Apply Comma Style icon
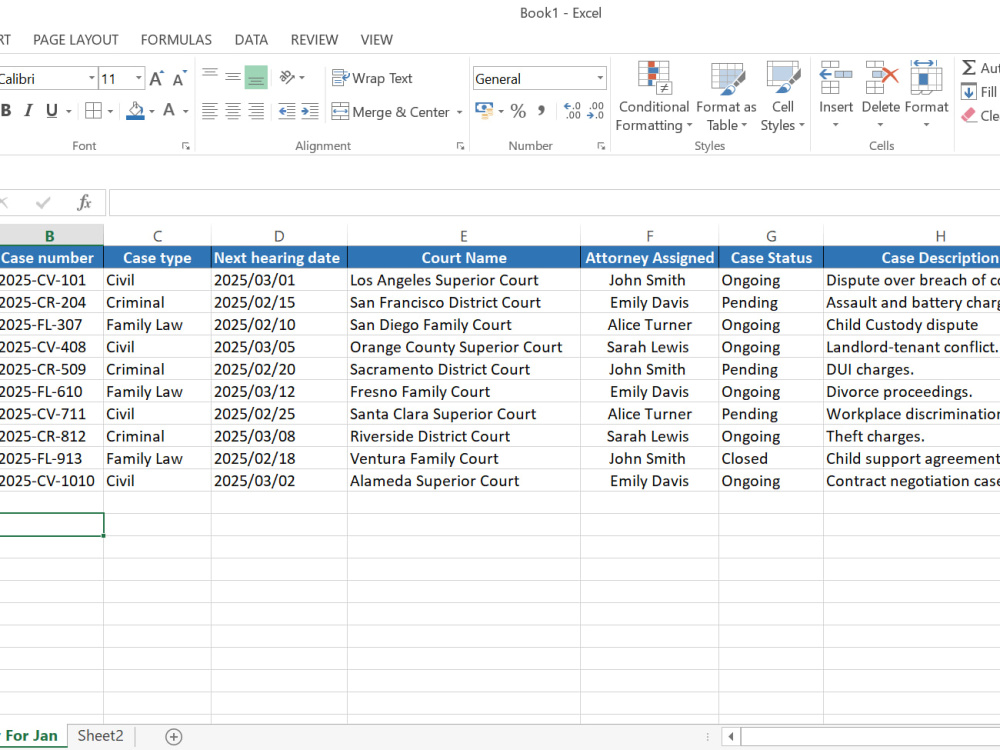Screen dimensions: 1000x750 tap(541, 111)
